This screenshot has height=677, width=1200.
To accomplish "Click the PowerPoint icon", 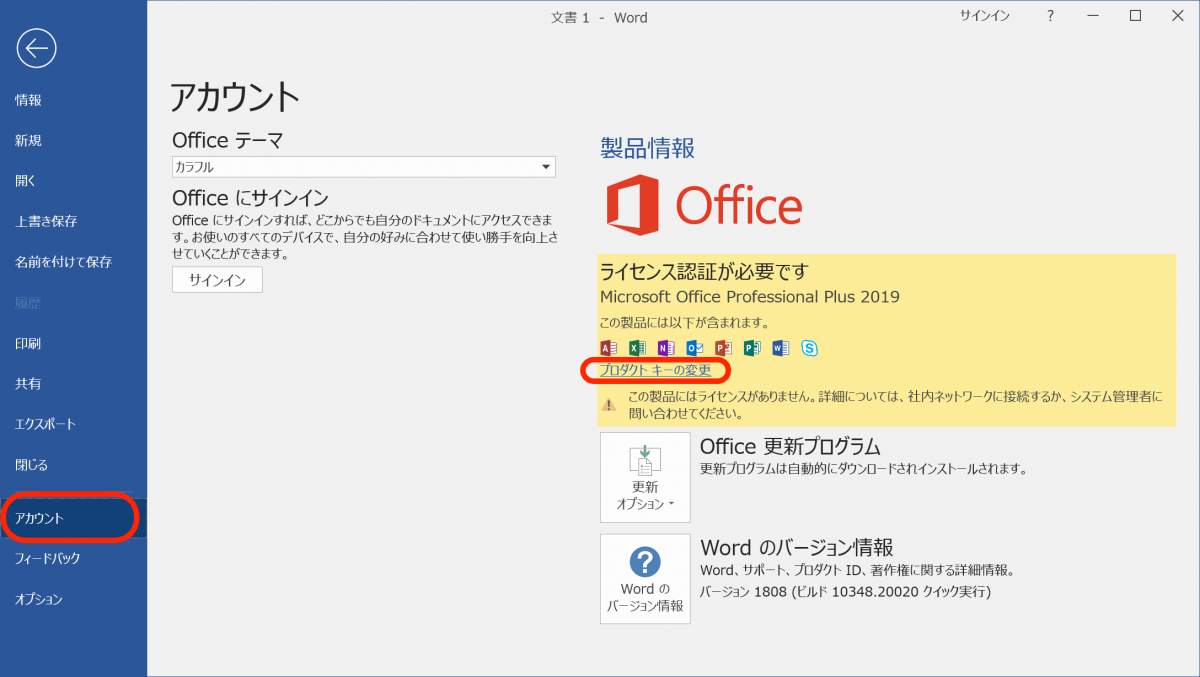I will click(723, 348).
